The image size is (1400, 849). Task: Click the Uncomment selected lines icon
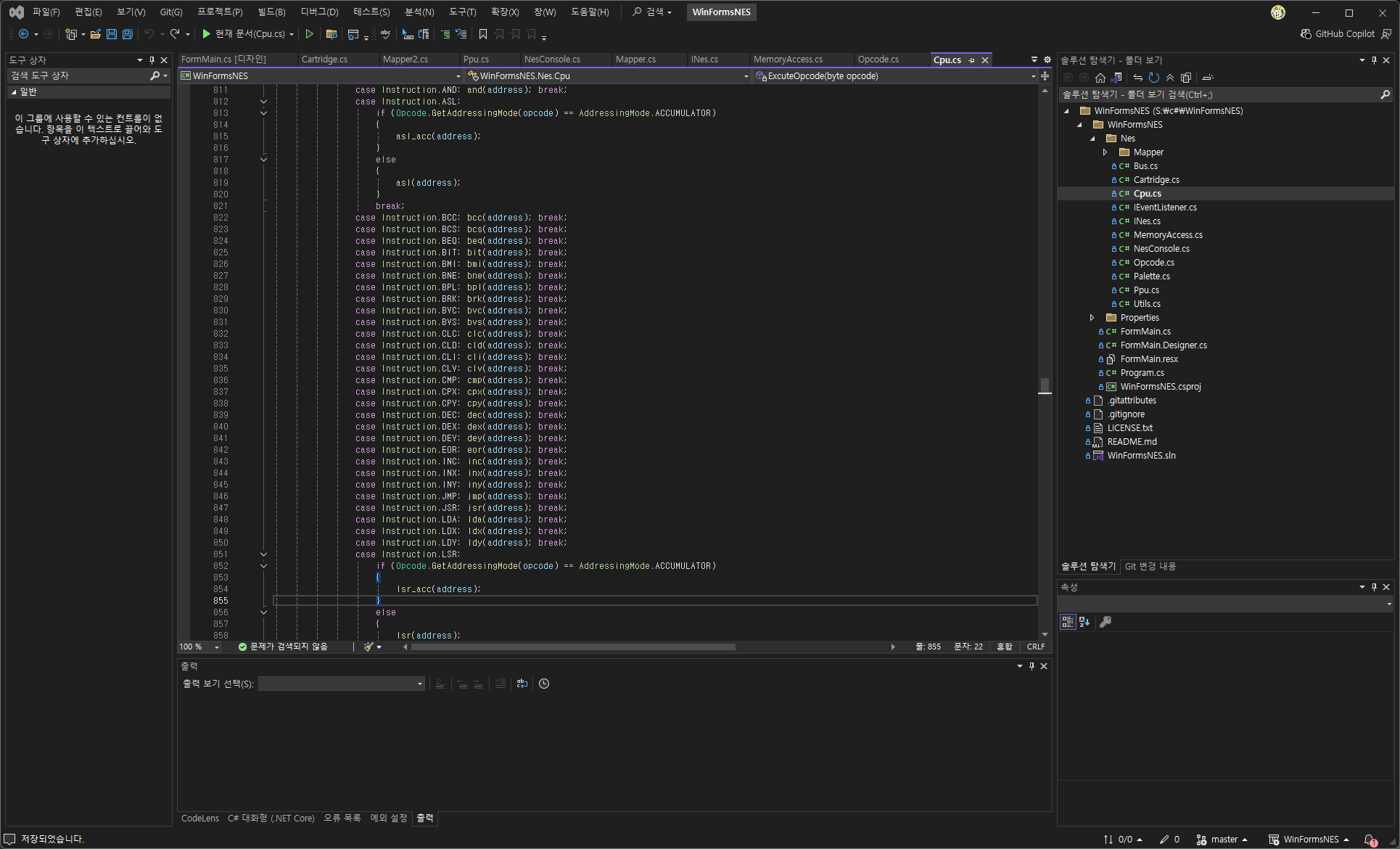click(461, 34)
